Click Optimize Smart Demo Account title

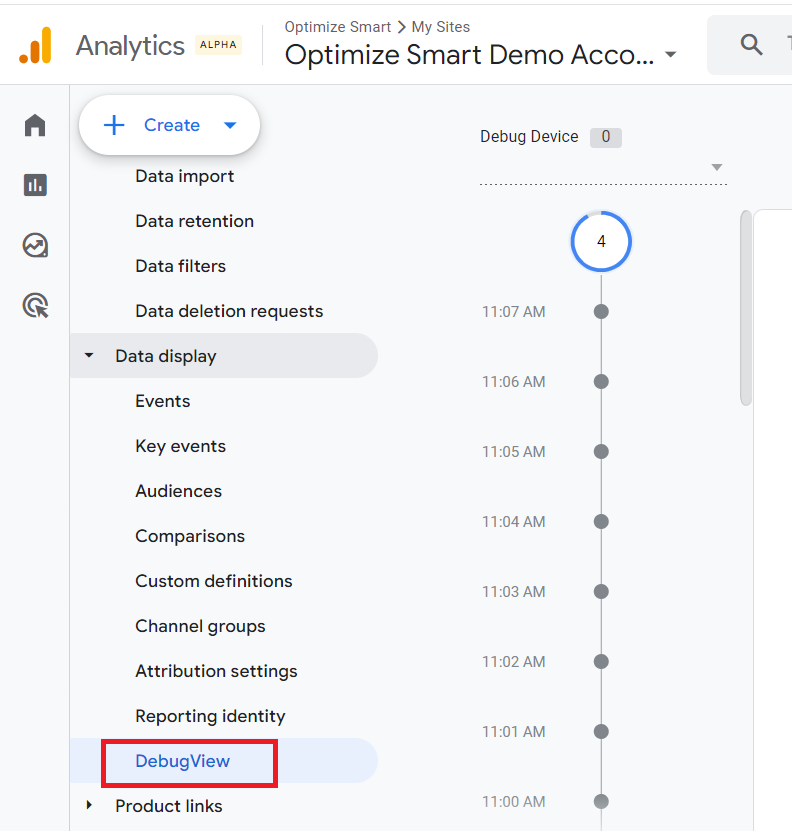[469, 55]
